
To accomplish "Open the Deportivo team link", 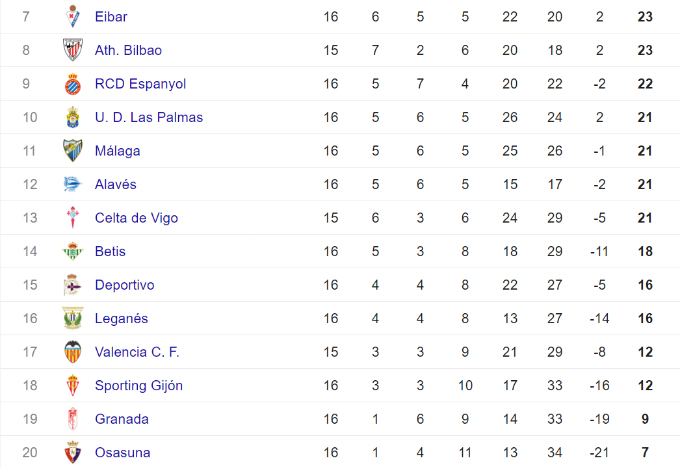I will click(x=124, y=285).
